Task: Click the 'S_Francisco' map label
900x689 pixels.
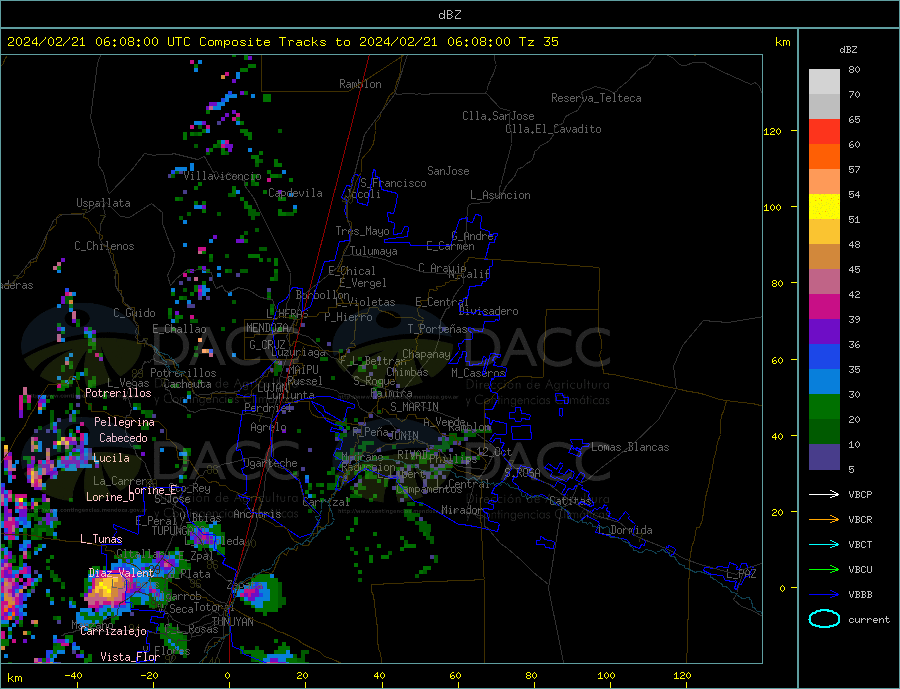Action: pos(393,183)
